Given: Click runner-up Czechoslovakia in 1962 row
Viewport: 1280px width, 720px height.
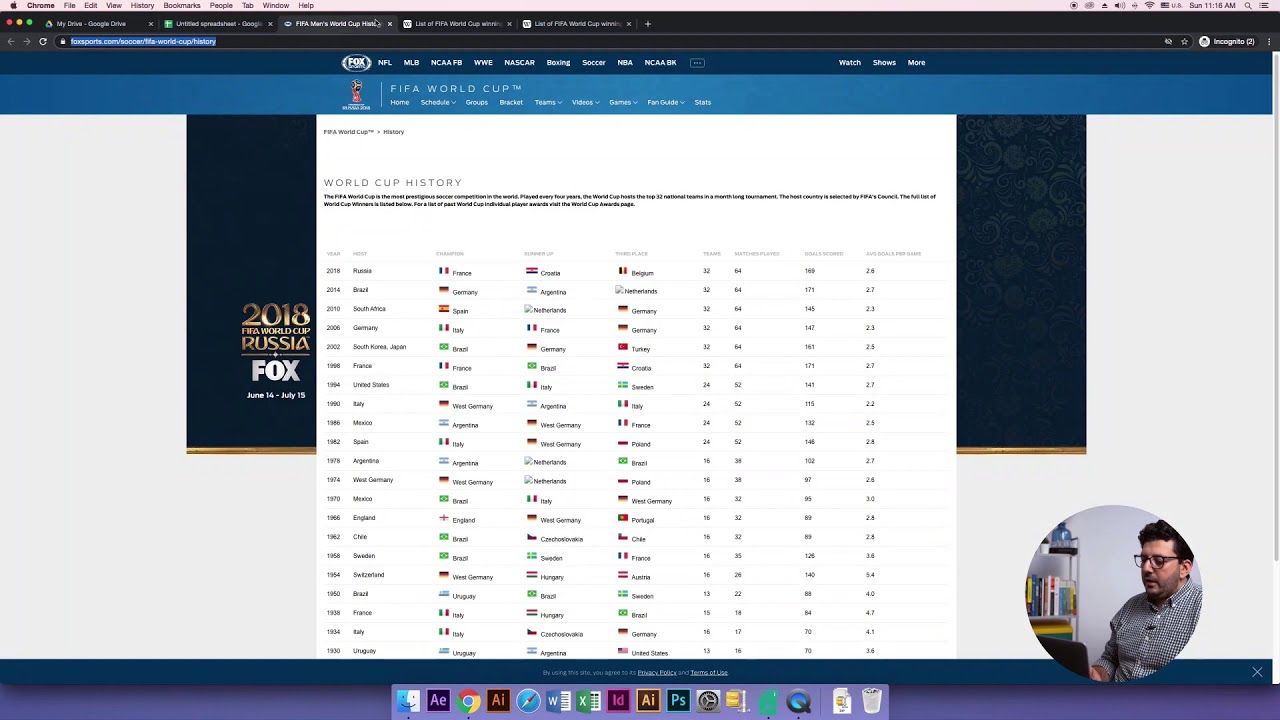Looking at the screenshot, I should pos(561,538).
